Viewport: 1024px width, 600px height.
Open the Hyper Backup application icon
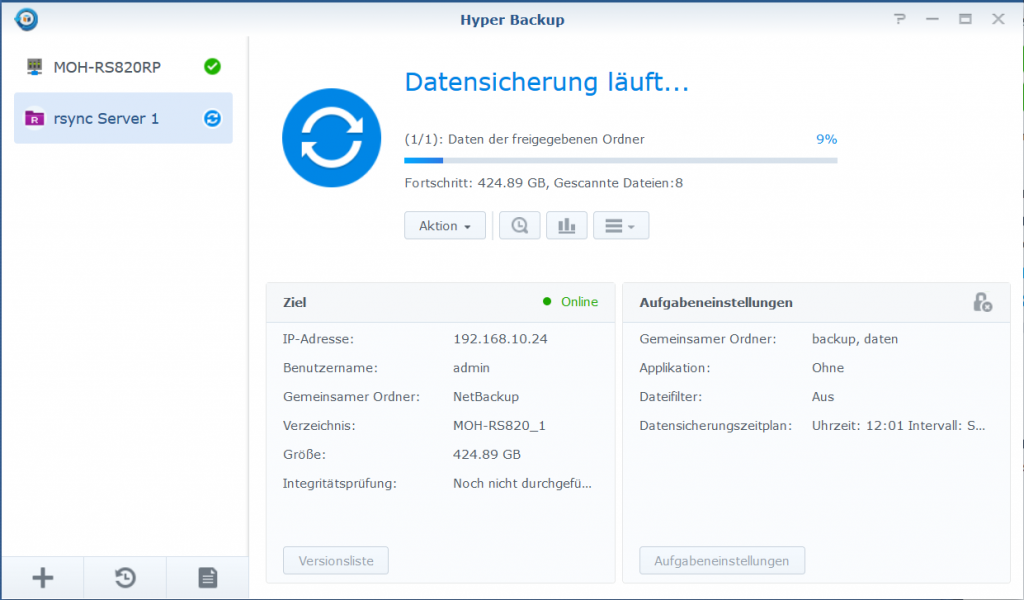coord(25,18)
